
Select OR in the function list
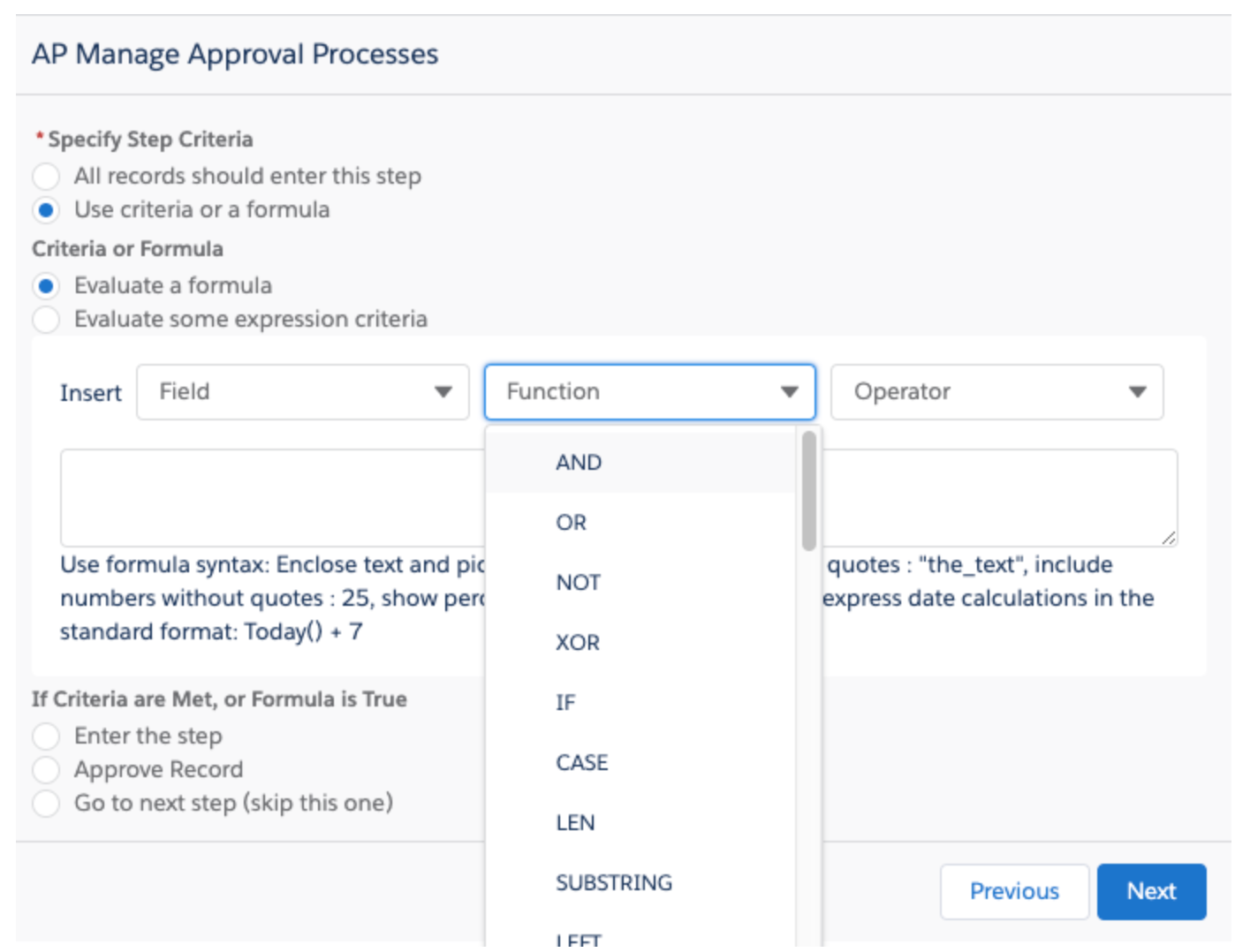point(572,522)
